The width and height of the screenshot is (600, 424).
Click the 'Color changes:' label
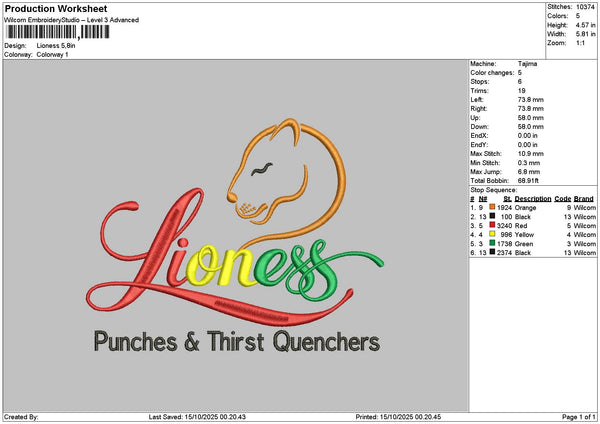(492, 73)
